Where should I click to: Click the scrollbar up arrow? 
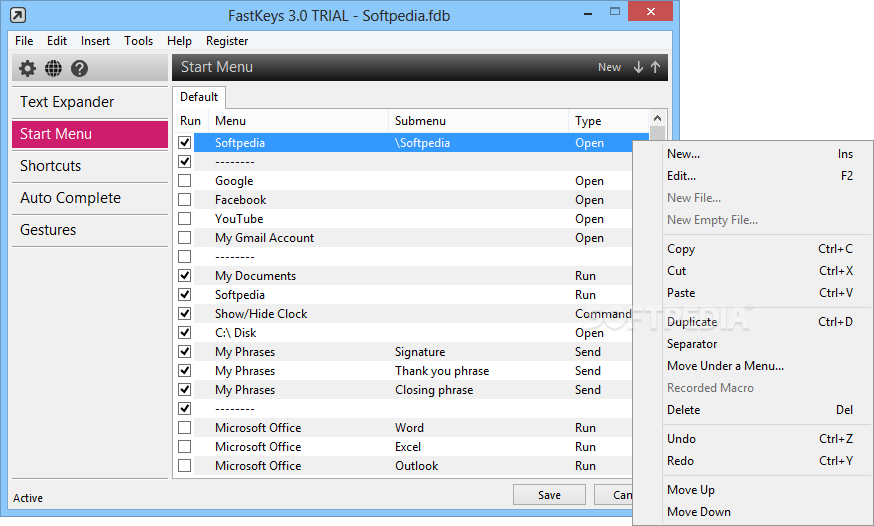(658, 118)
